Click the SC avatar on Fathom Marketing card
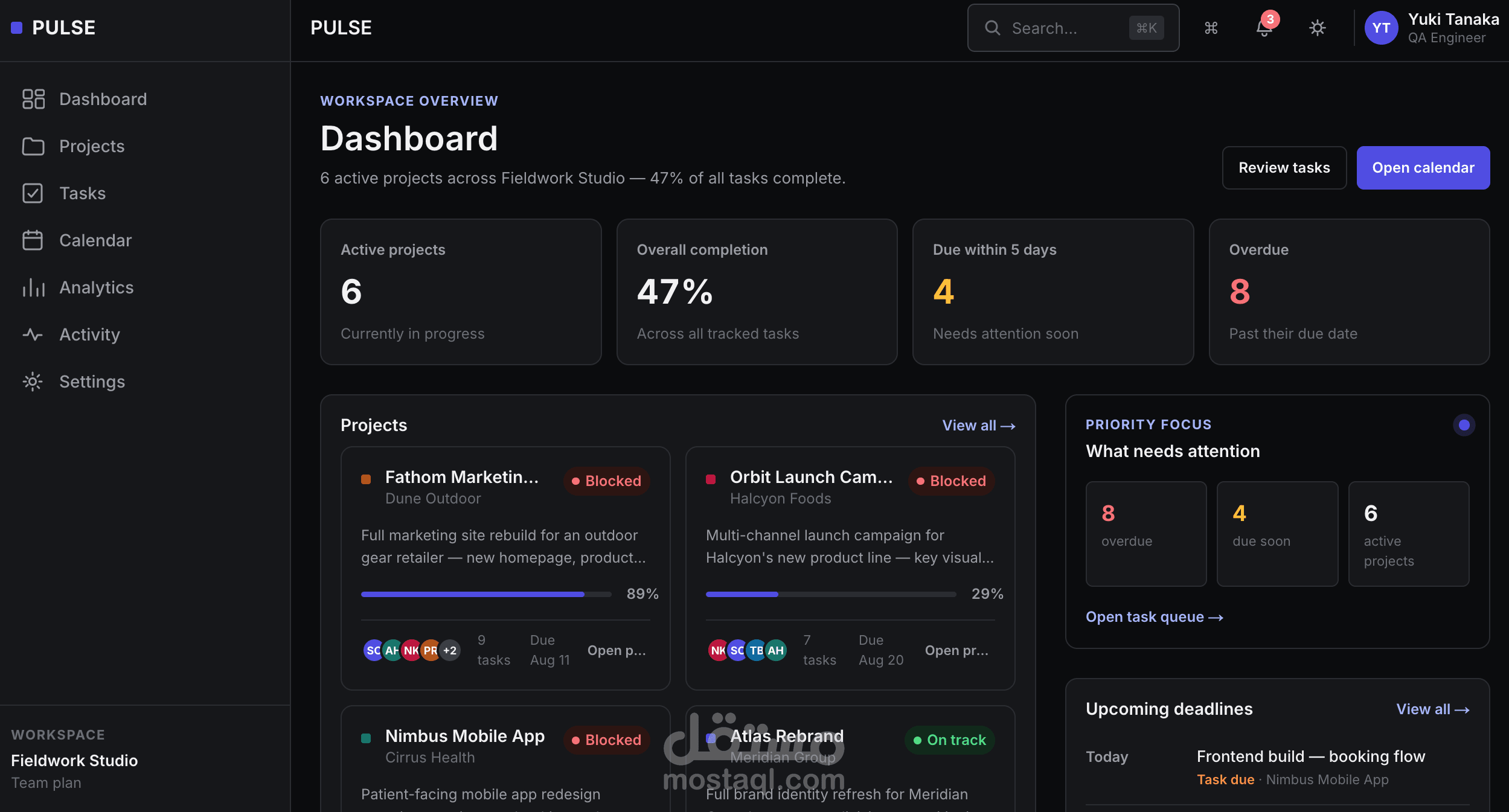Image resolution: width=1509 pixels, height=812 pixels. (x=373, y=650)
